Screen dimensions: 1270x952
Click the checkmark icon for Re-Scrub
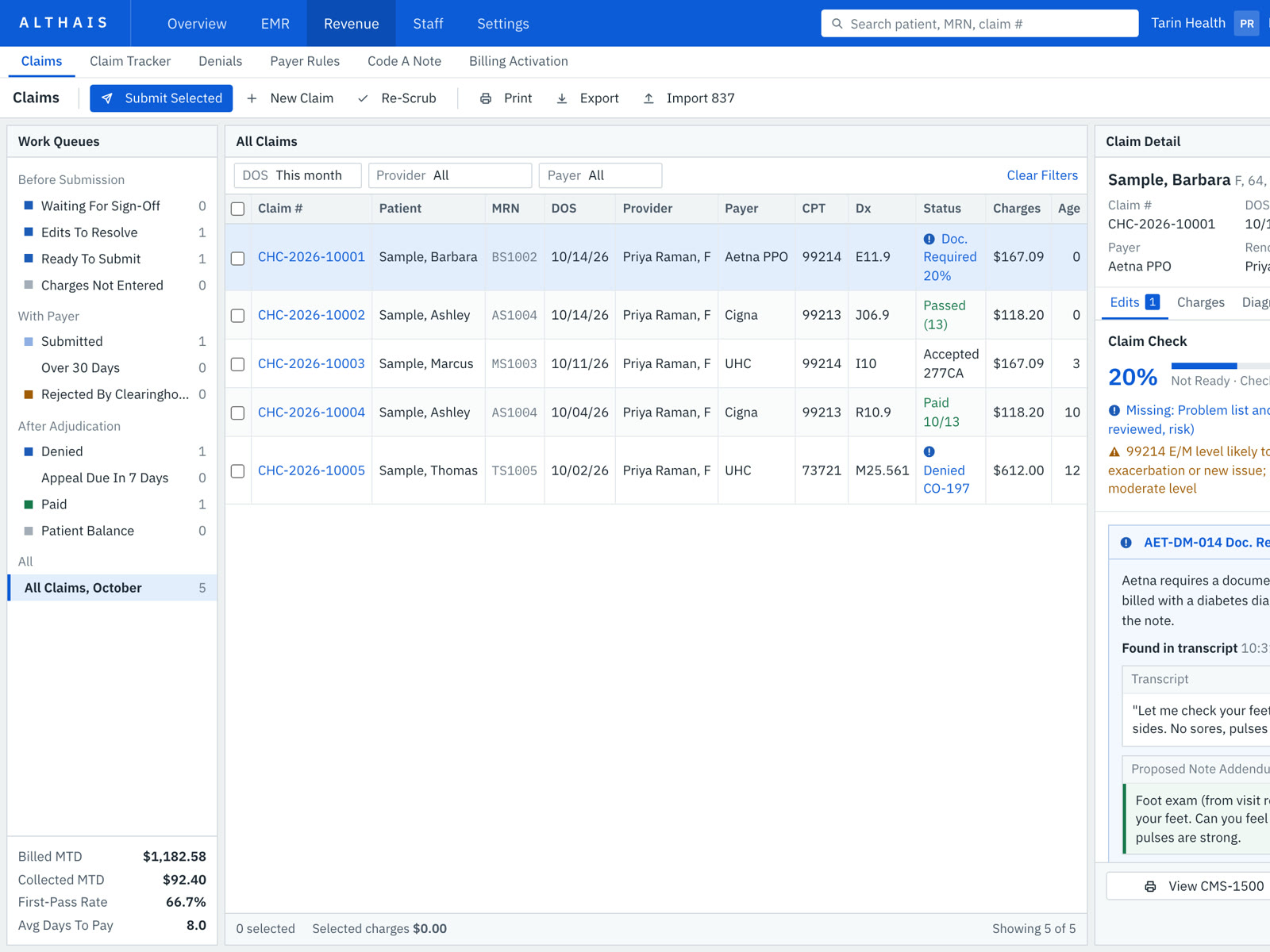point(363,98)
